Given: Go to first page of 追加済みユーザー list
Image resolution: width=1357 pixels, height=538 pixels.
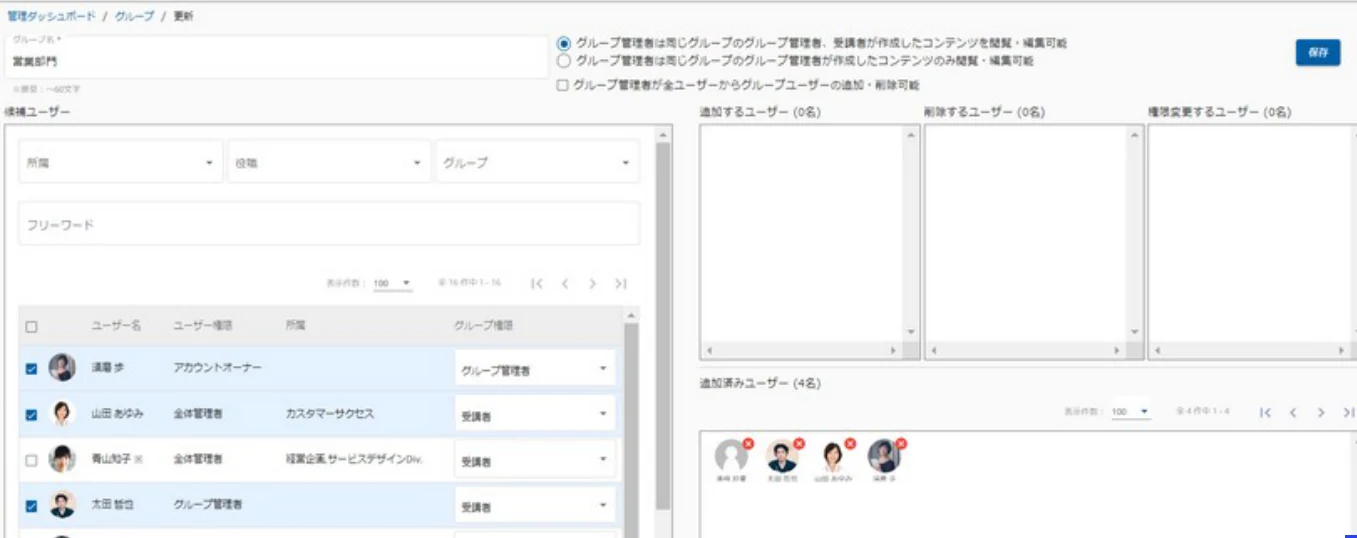Looking at the screenshot, I should click(x=1265, y=412).
